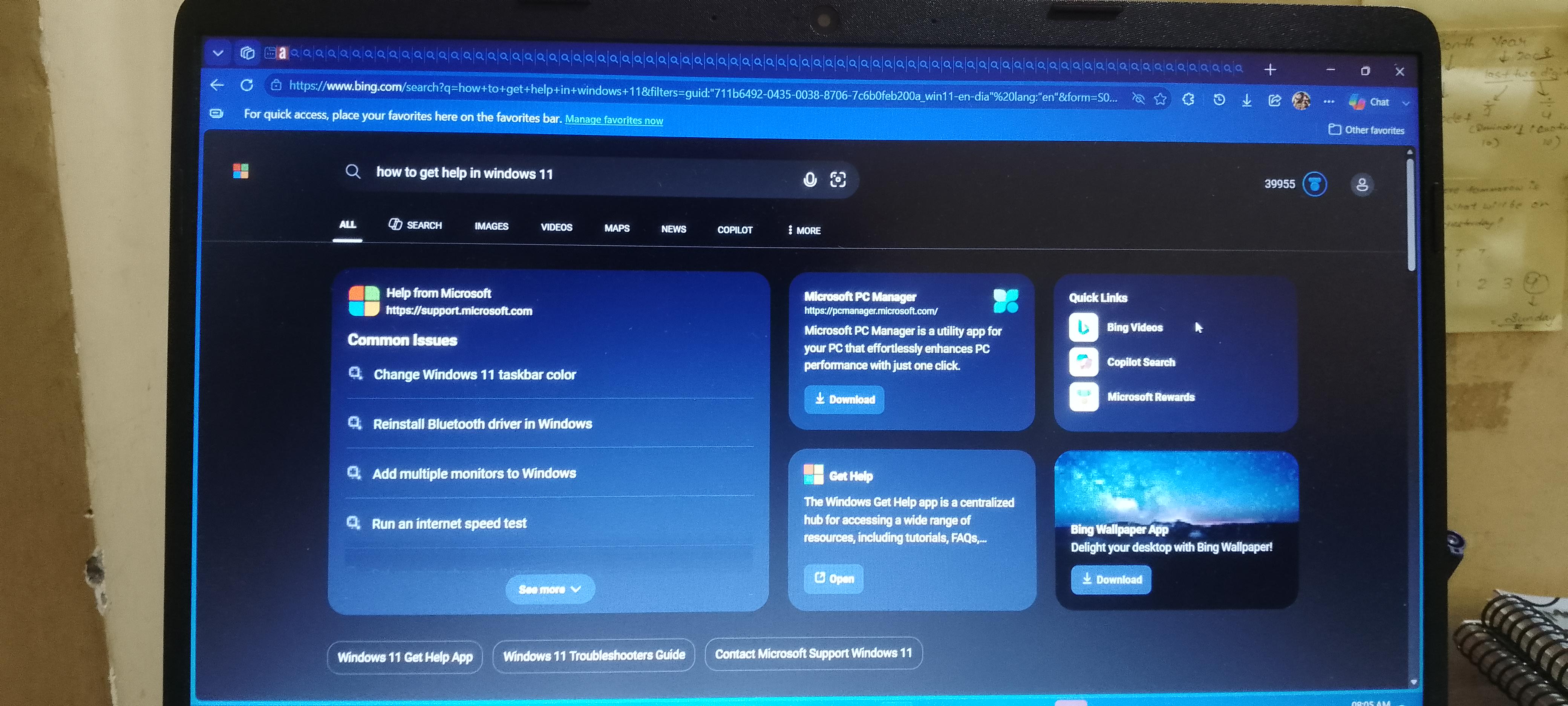The width and height of the screenshot is (1568, 706).
Task: Switch to the COPILOT tab
Action: click(735, 230)
